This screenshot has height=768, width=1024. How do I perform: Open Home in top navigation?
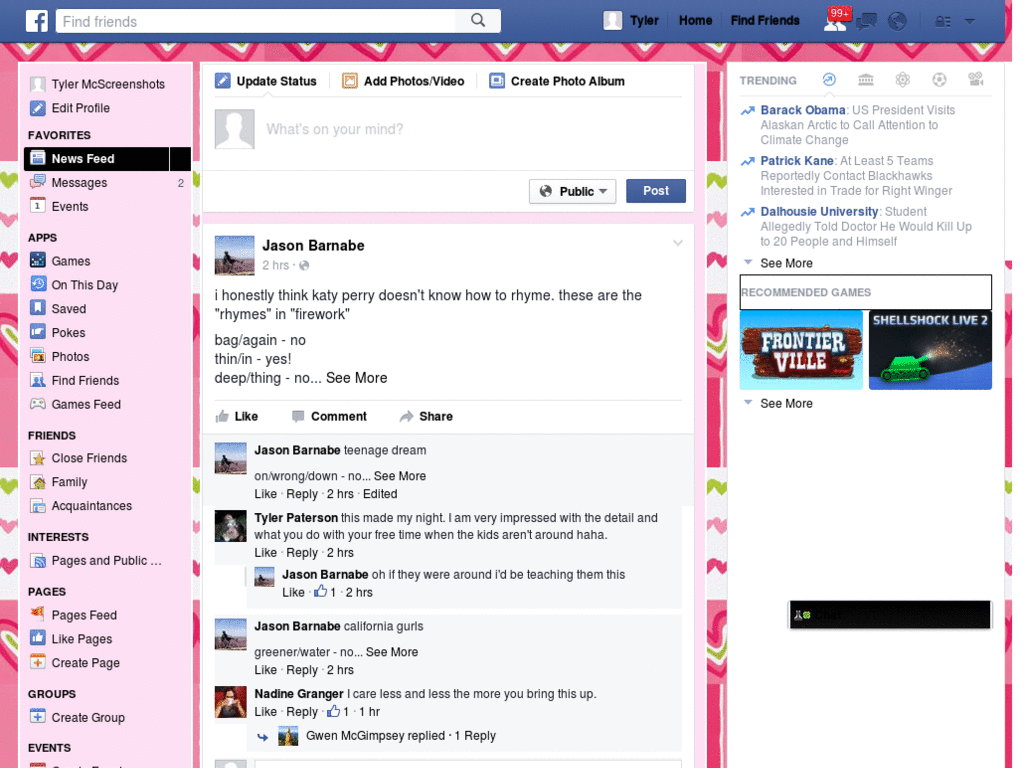coord(696,21)
